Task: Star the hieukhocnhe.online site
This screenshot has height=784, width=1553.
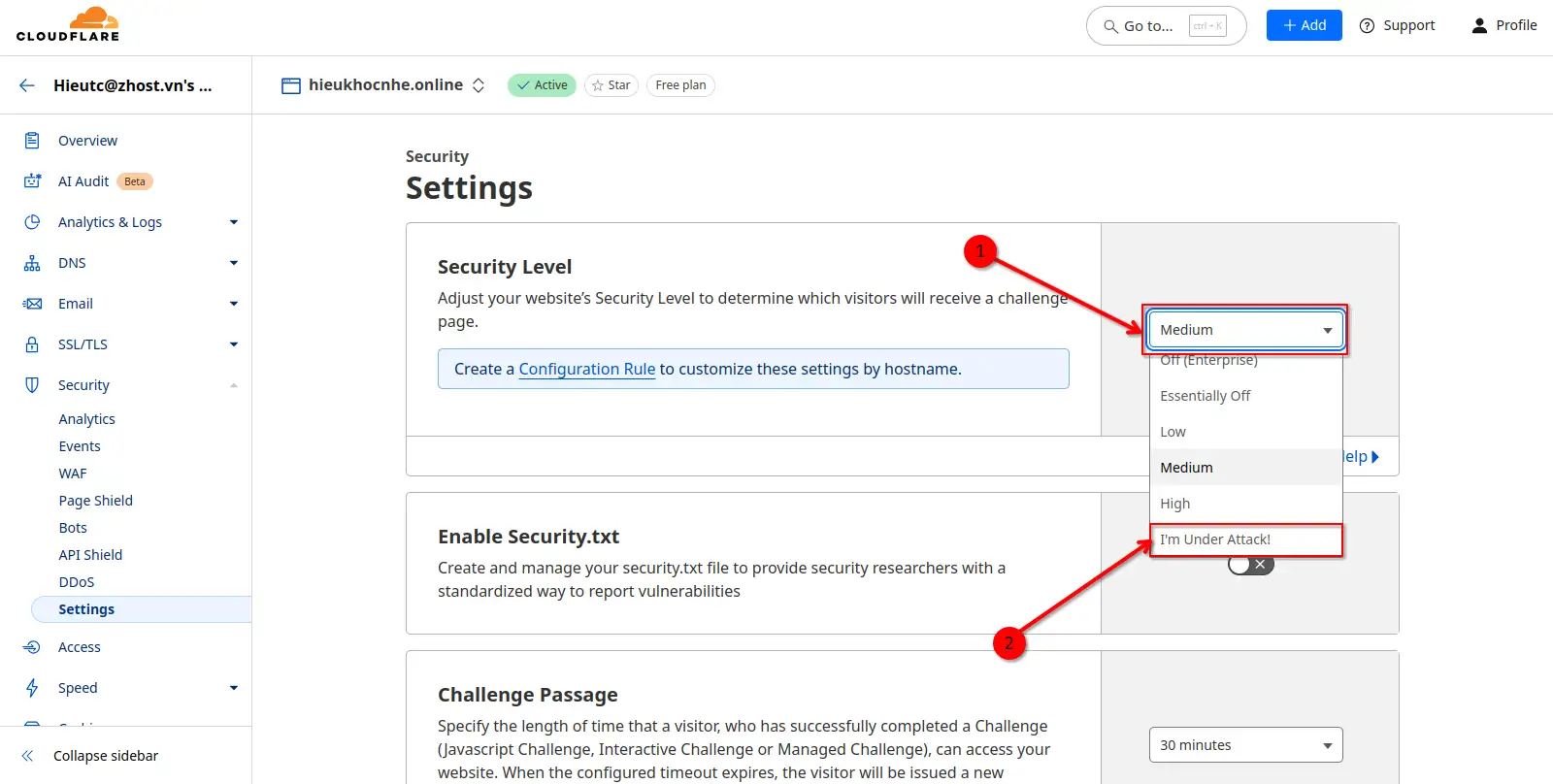Action: click(x=611, y=85)
